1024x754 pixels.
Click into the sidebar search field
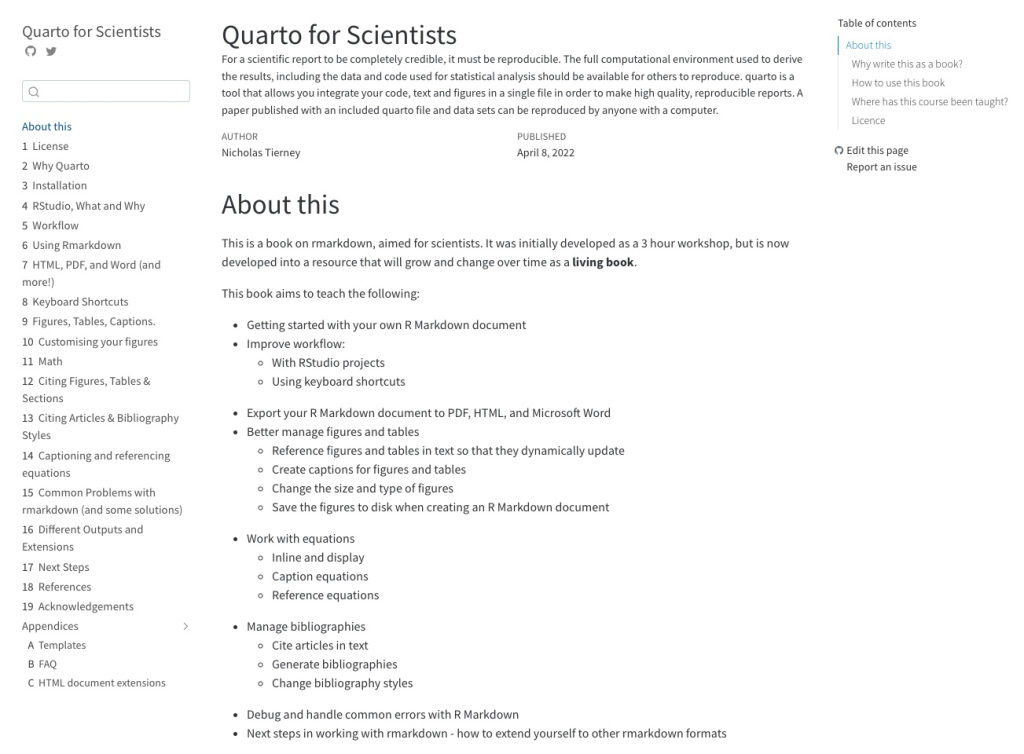(x=106, y=91)
